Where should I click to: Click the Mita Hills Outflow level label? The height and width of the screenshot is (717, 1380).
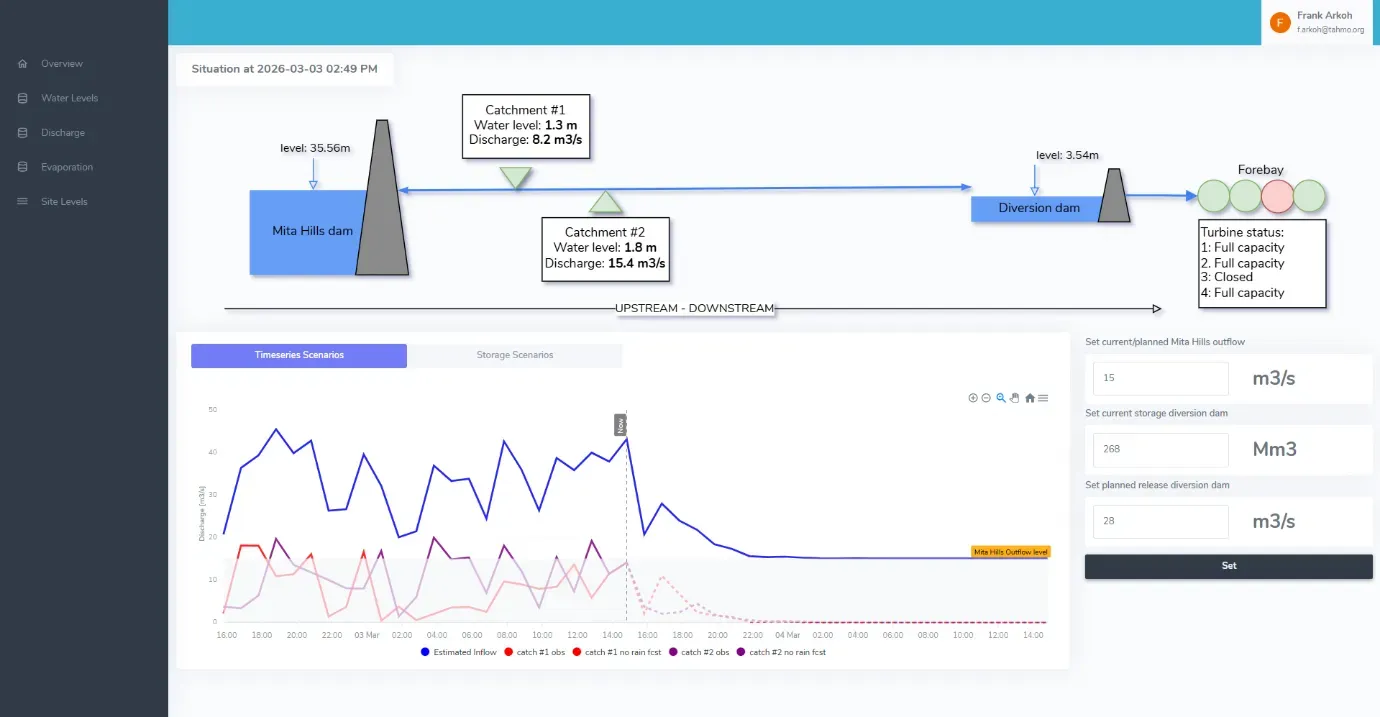pyautogui.click(x=1010, y=552)
